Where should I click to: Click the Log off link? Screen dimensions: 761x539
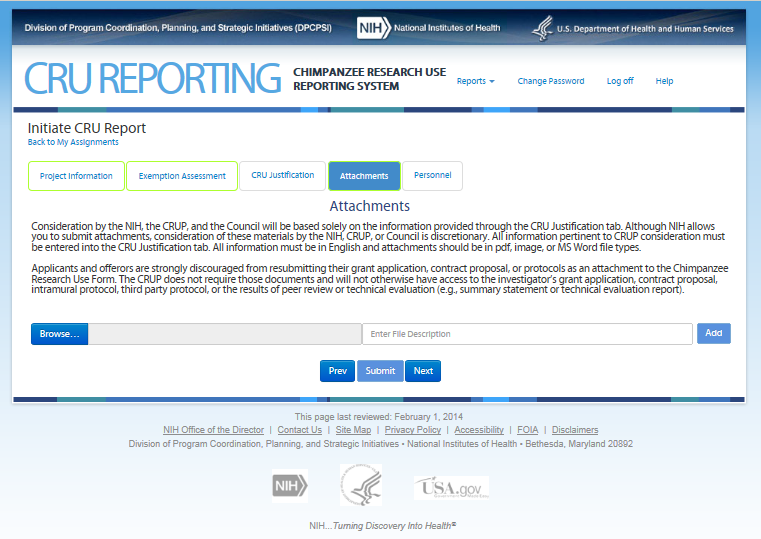tap(620, 81)
